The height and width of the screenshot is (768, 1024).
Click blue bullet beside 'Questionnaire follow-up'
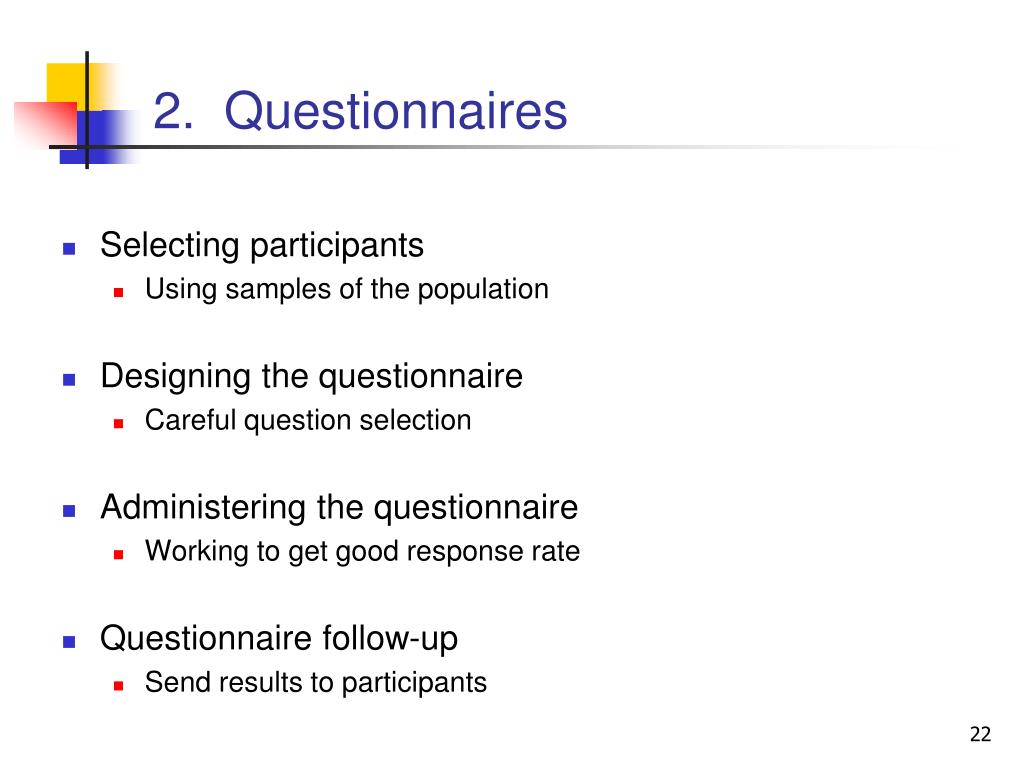pyautogui.click(x=69, y=642)
